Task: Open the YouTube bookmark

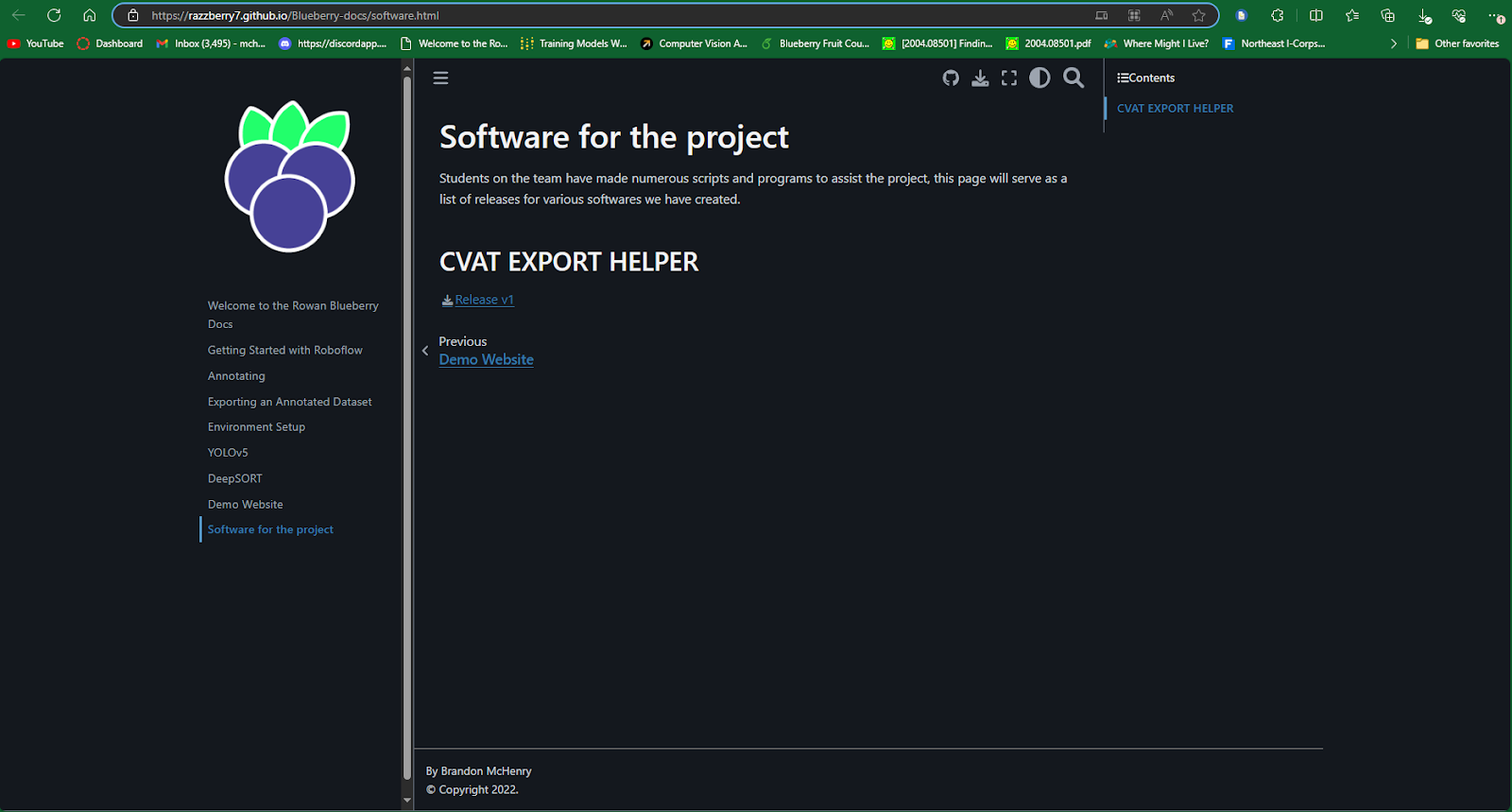Action: (x=35, y=43)
